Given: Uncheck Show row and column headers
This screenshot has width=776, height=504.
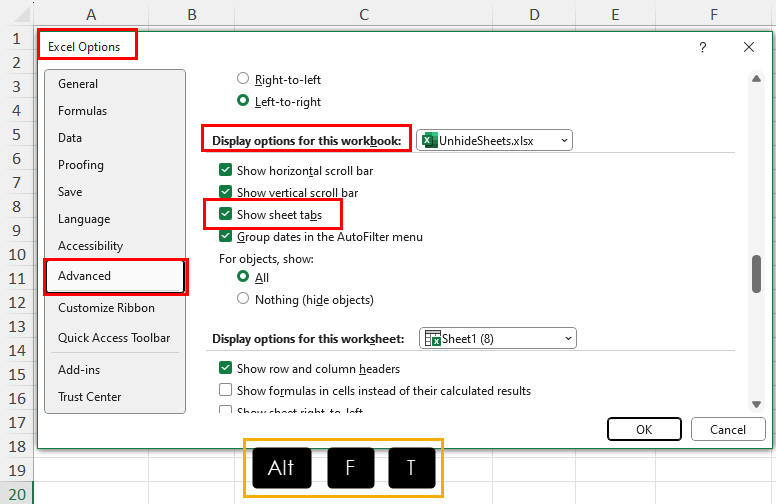Looking at the screenshot, I should [225, 368].
